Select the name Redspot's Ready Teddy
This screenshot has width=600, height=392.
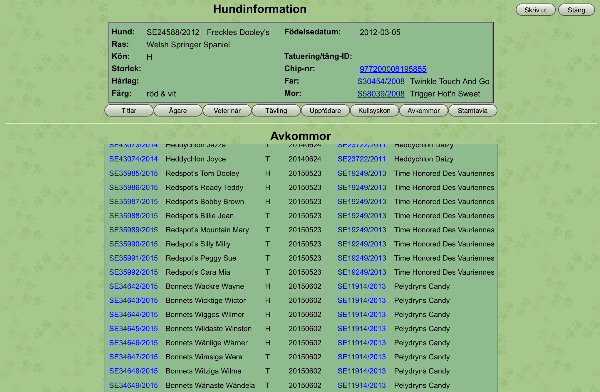[204, 188]
